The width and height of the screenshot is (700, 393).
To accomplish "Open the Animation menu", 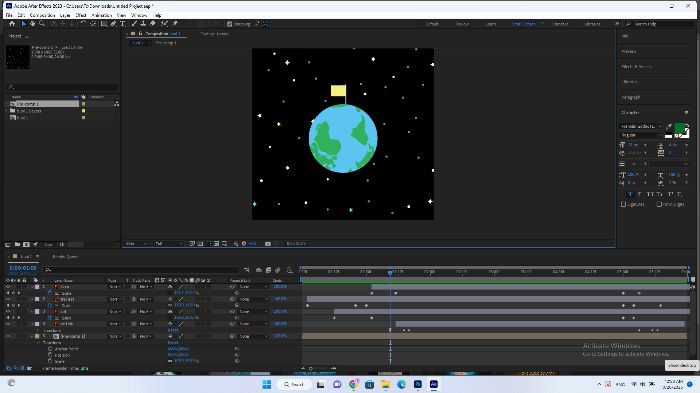I will pyautogui.click(x=102, y=15).
